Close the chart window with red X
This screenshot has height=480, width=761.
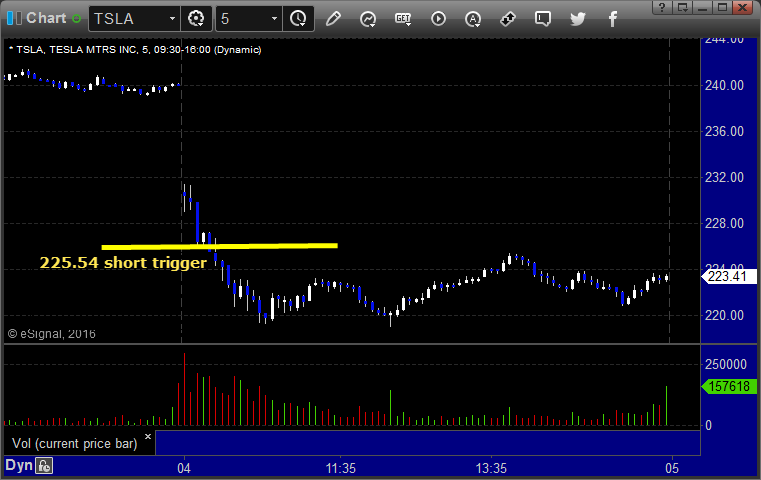(743, 7)
